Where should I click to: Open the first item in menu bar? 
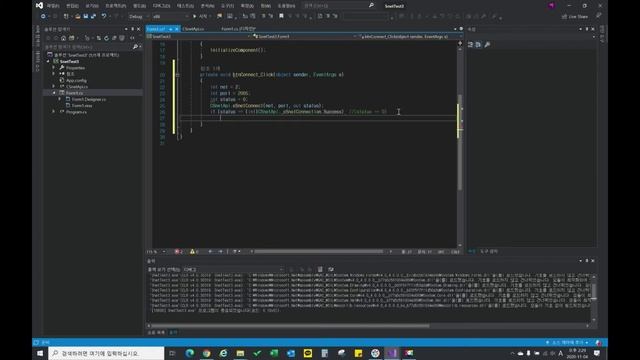(53, 6)
